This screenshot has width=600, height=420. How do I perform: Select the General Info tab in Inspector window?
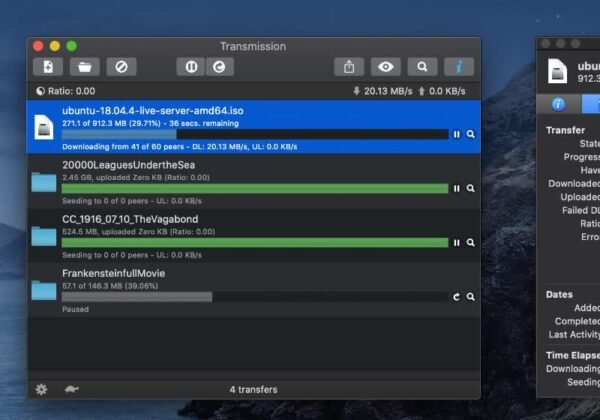click(558, 104)
